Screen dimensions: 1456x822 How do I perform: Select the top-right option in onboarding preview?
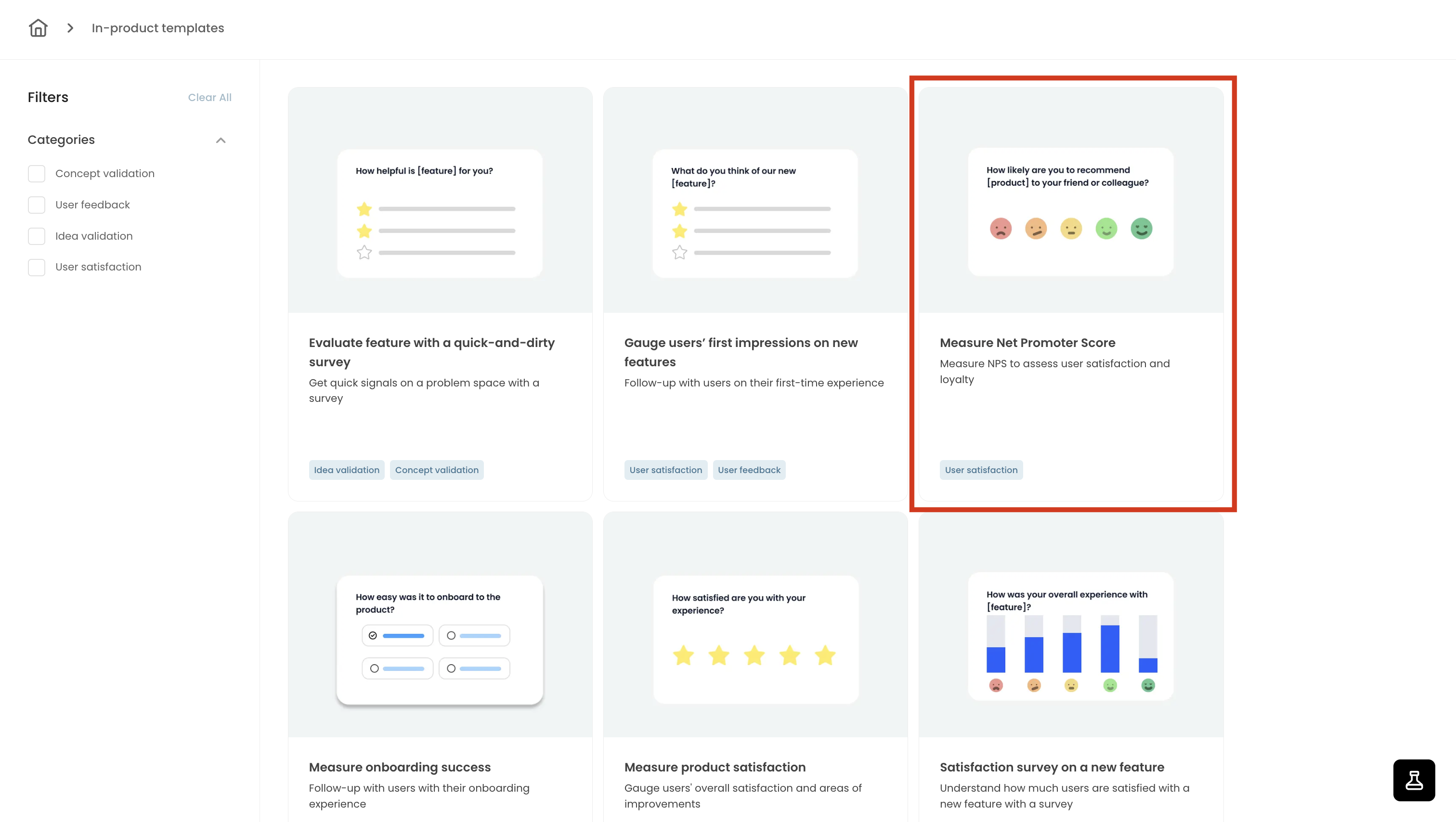point(474,636)
